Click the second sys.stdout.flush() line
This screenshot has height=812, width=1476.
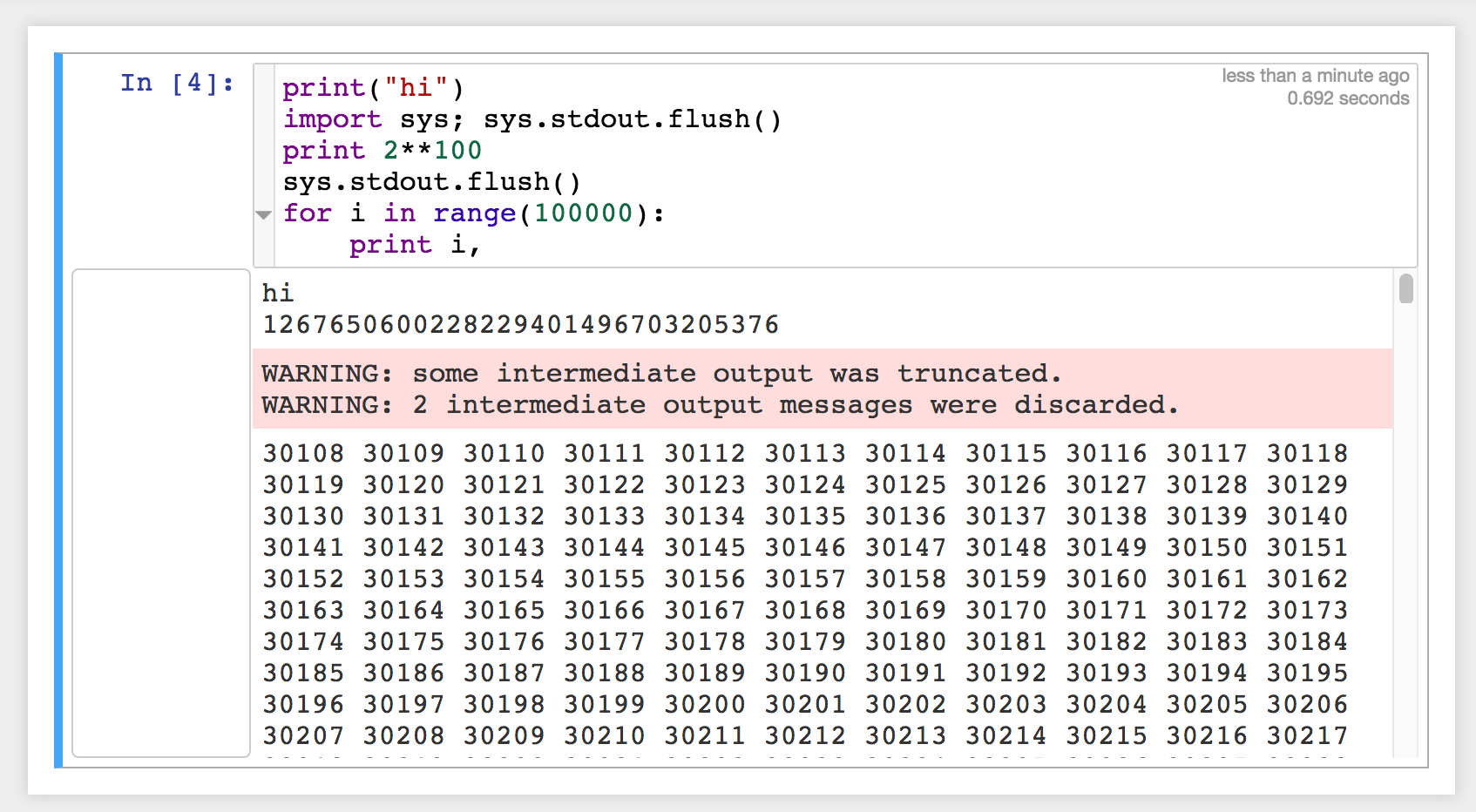pos(431,182)
